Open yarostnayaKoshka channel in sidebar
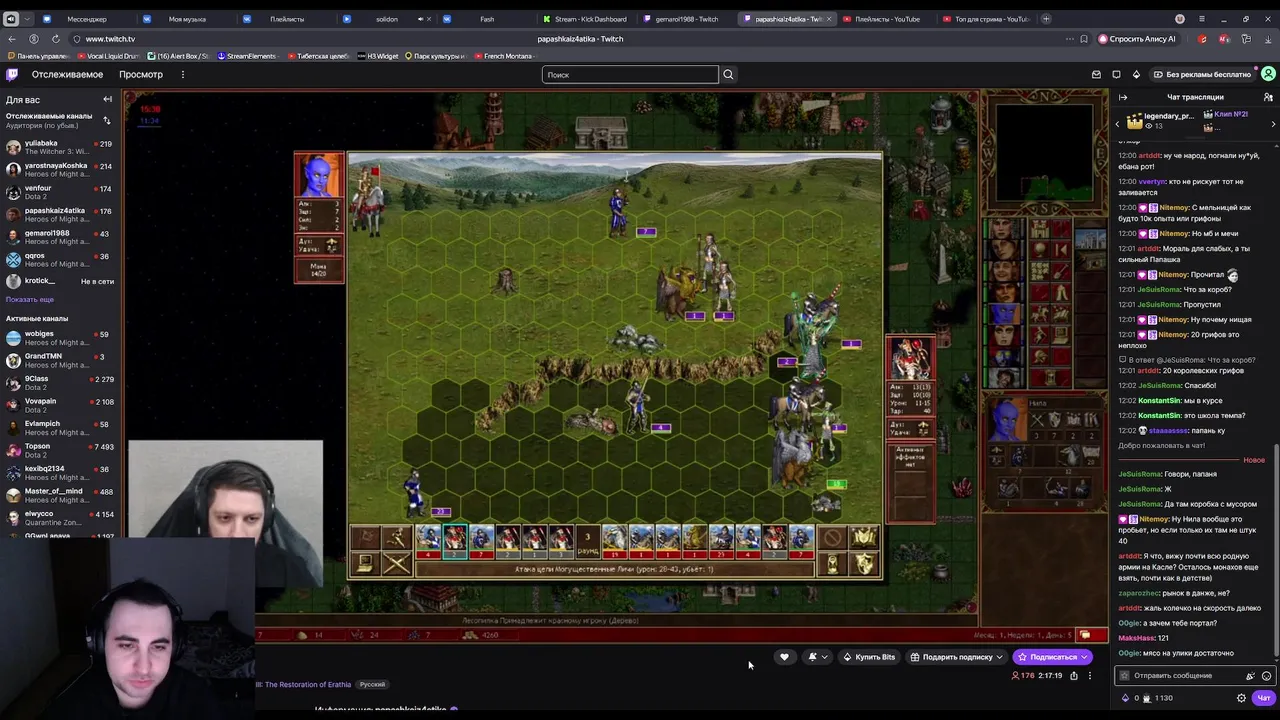This screenshot has height=720, width=1280. 60,169
